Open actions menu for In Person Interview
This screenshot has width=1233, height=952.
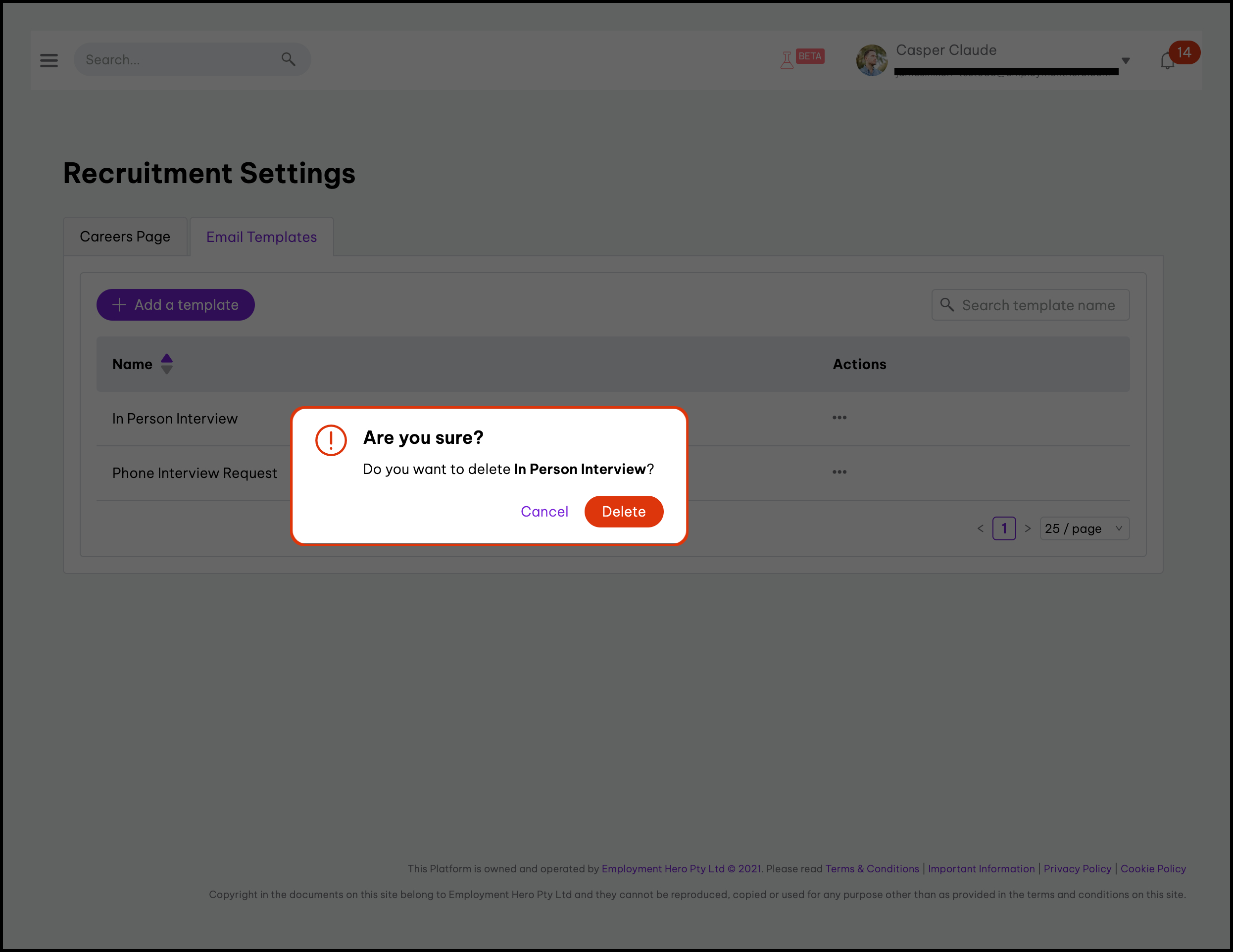pyautogui.click(x=839, y=418)
